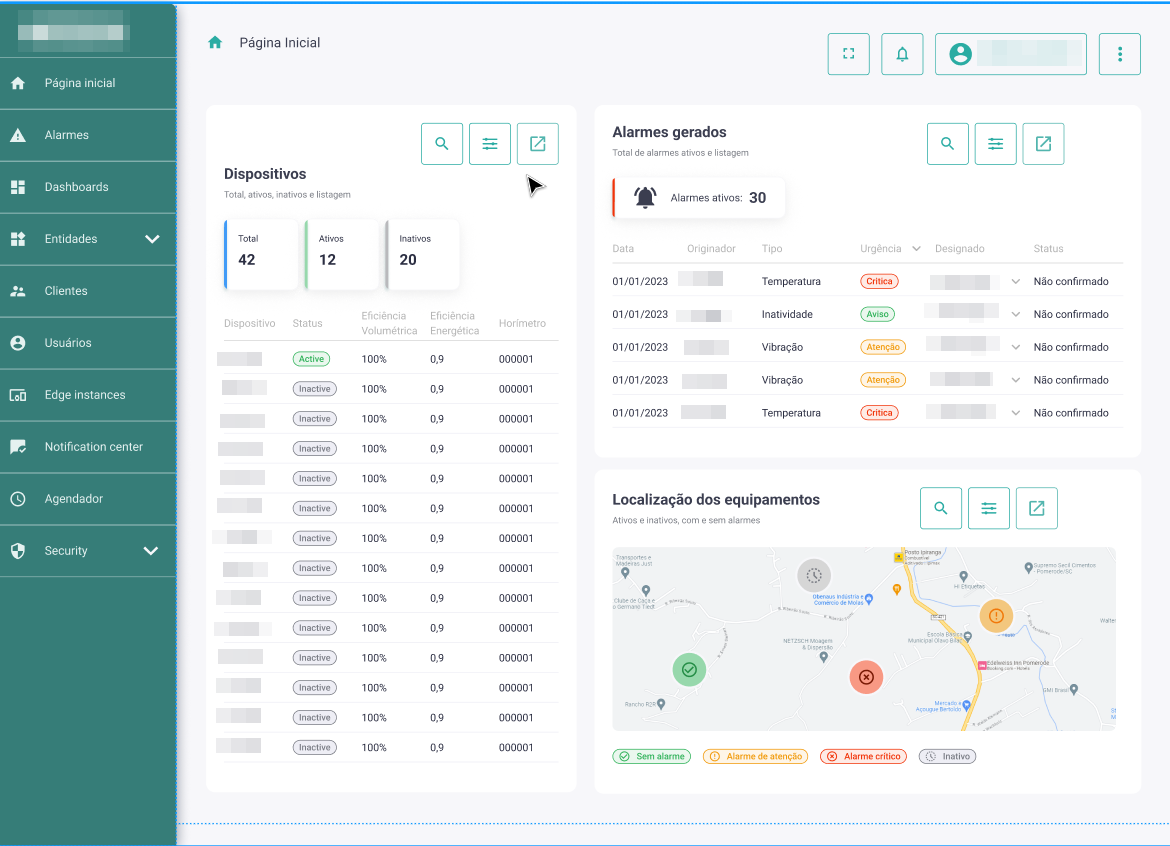Open Dispositivos in new window via external-link icon
The image size is (1170, 846).
click(x=537, y=143)
